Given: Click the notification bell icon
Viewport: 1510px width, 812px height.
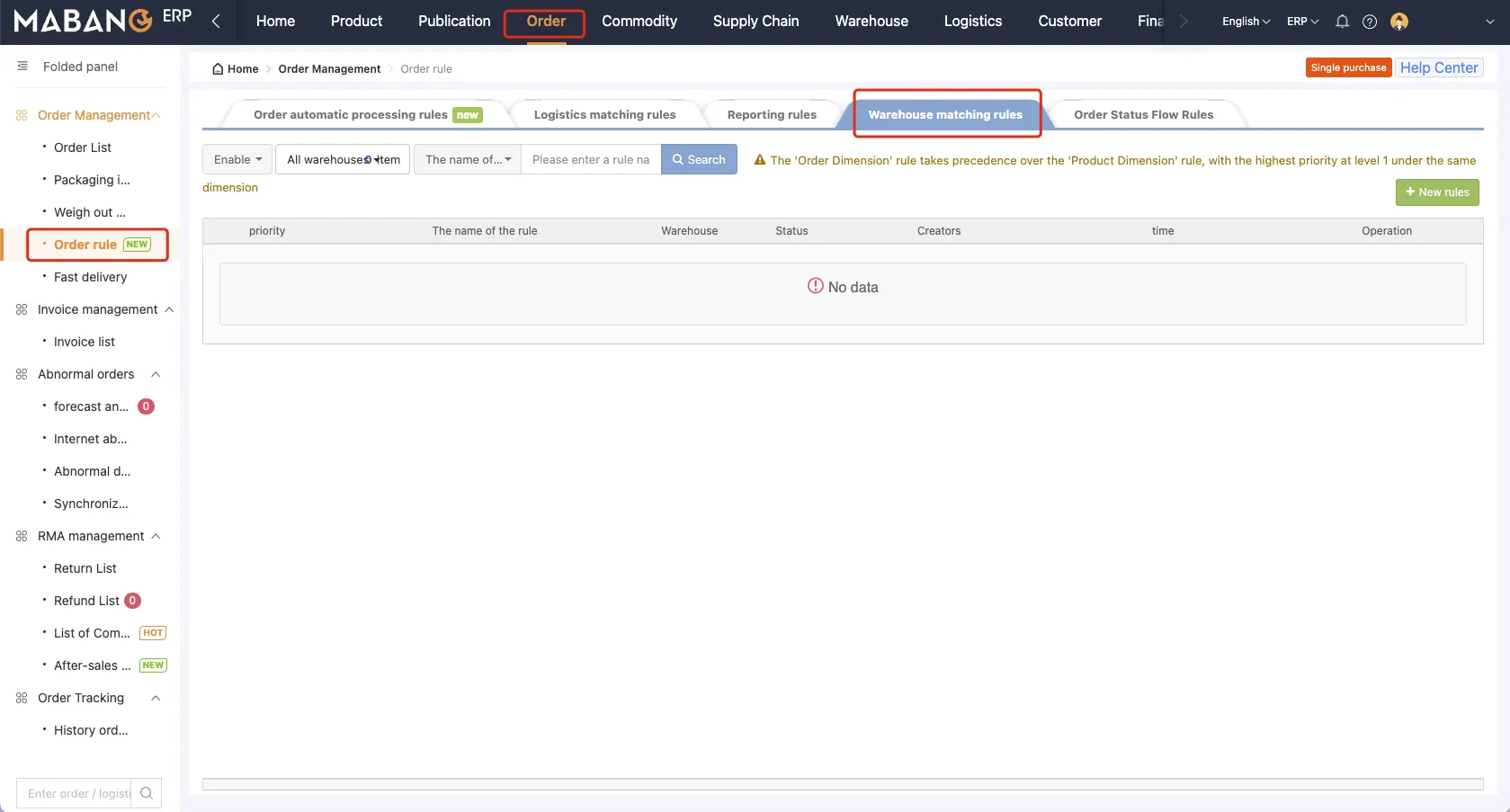Looking at the screenshot, I should pyautogui.click(x=1342, y=22).
